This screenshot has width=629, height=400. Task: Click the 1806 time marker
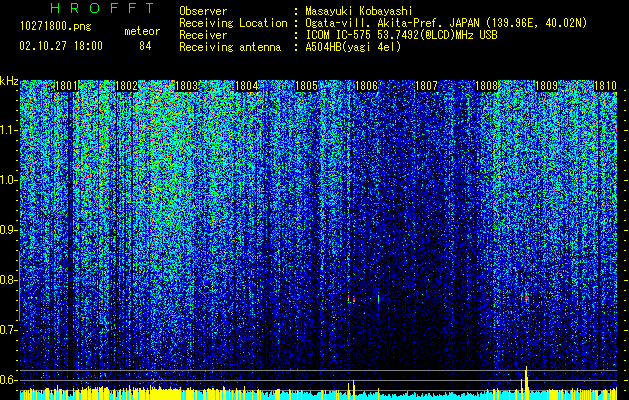point(366,86)
